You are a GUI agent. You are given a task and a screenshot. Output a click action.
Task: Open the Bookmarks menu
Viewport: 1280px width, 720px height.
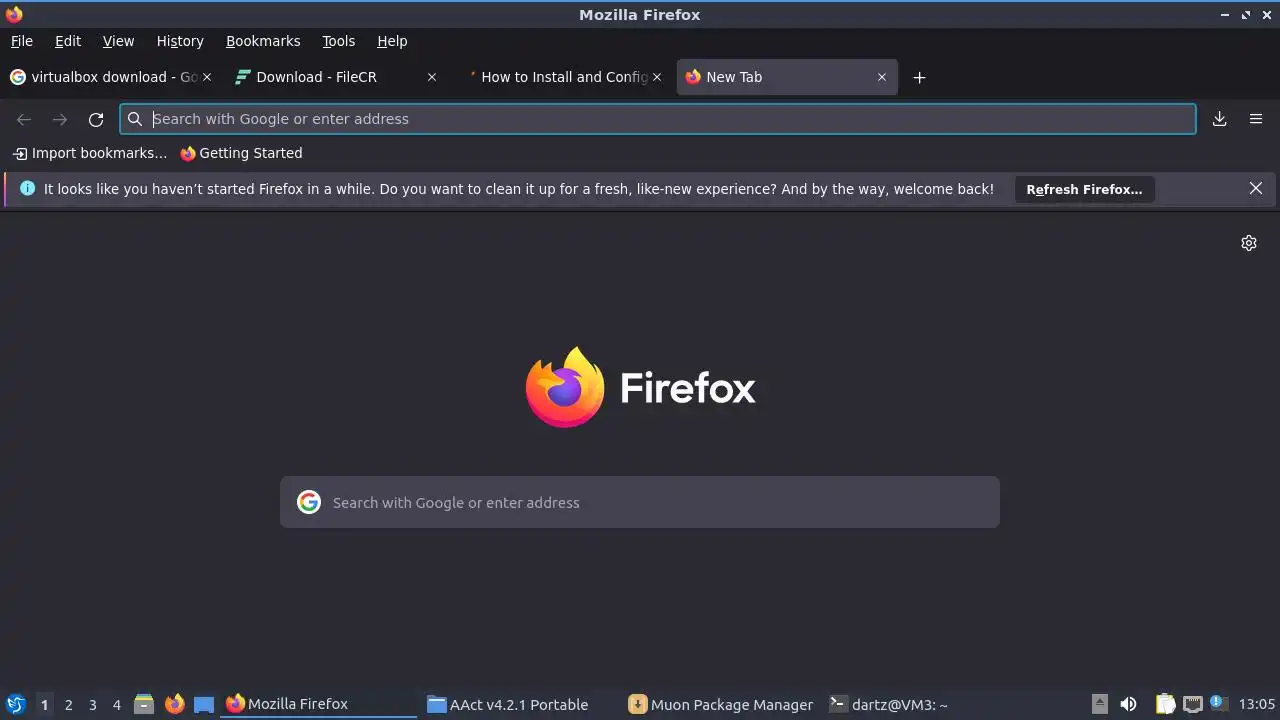click(263, 41)
